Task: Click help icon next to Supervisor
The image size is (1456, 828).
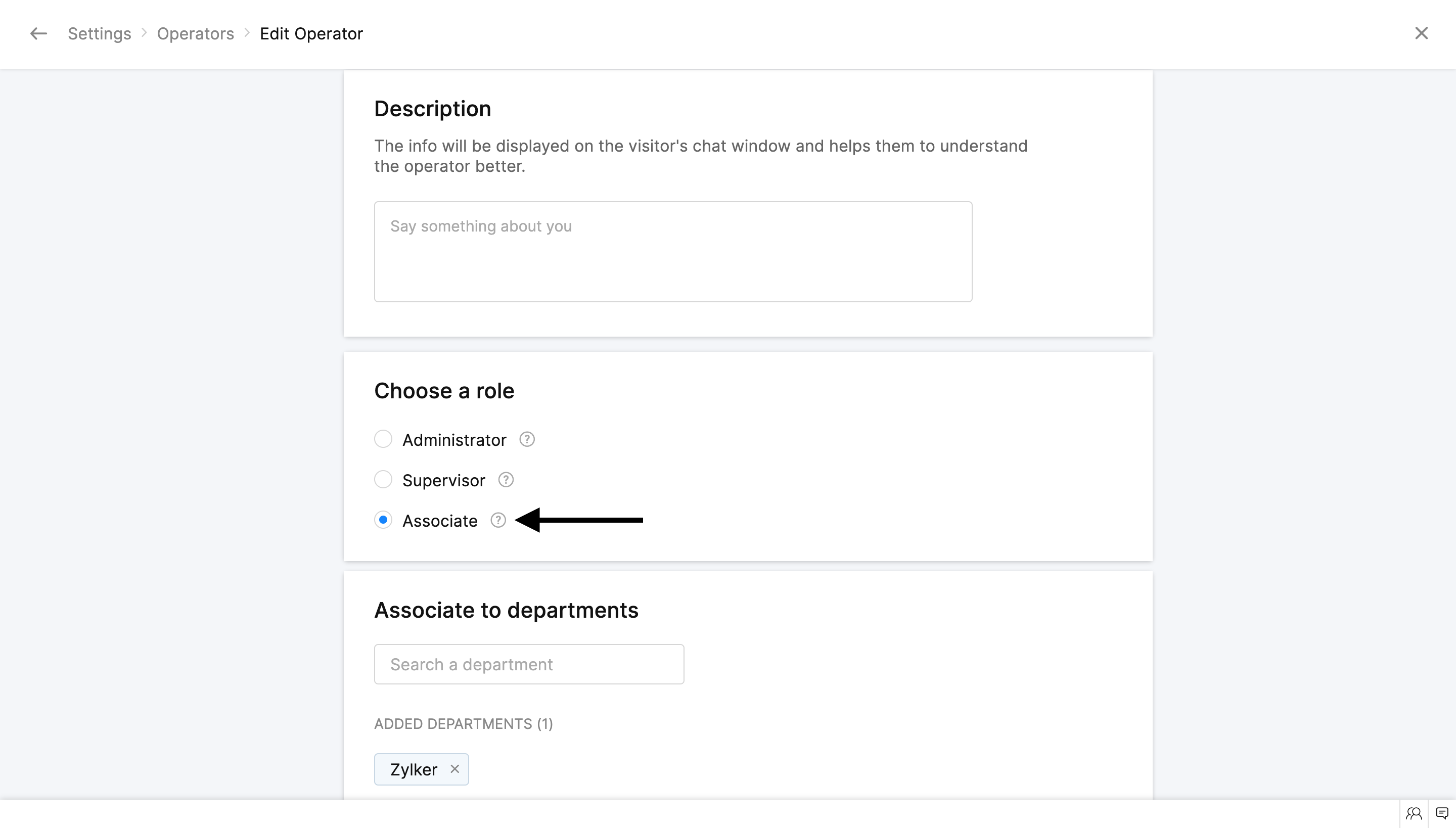Action: click(x=506, y=480)
